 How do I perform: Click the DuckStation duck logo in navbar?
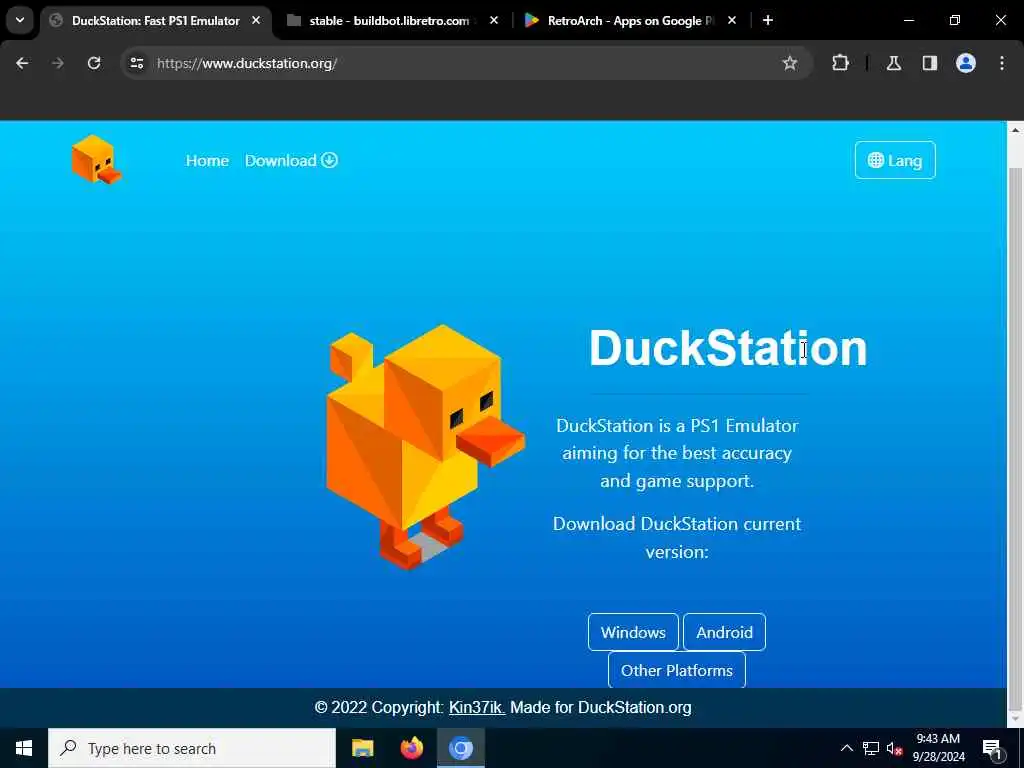96,159
